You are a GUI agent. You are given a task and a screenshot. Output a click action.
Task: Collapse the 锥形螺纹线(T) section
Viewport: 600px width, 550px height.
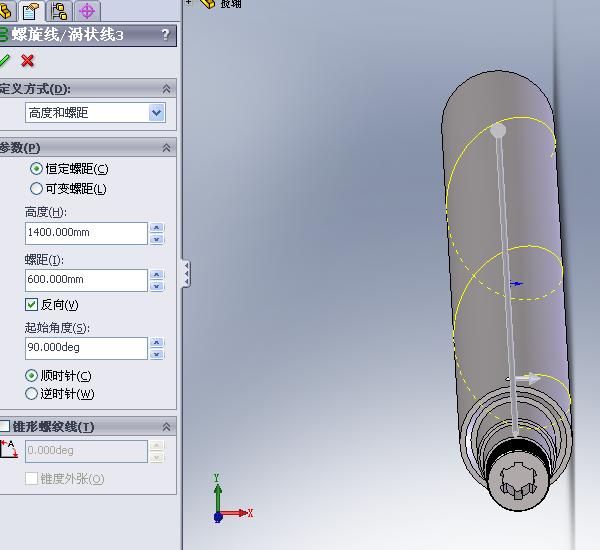pos(166,427)
